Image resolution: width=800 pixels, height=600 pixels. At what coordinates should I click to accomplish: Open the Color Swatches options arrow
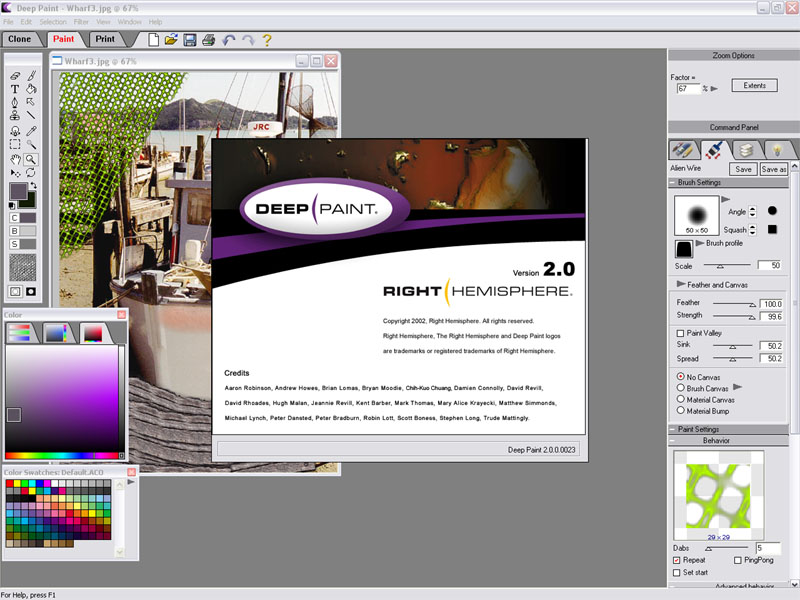(131, 482)
